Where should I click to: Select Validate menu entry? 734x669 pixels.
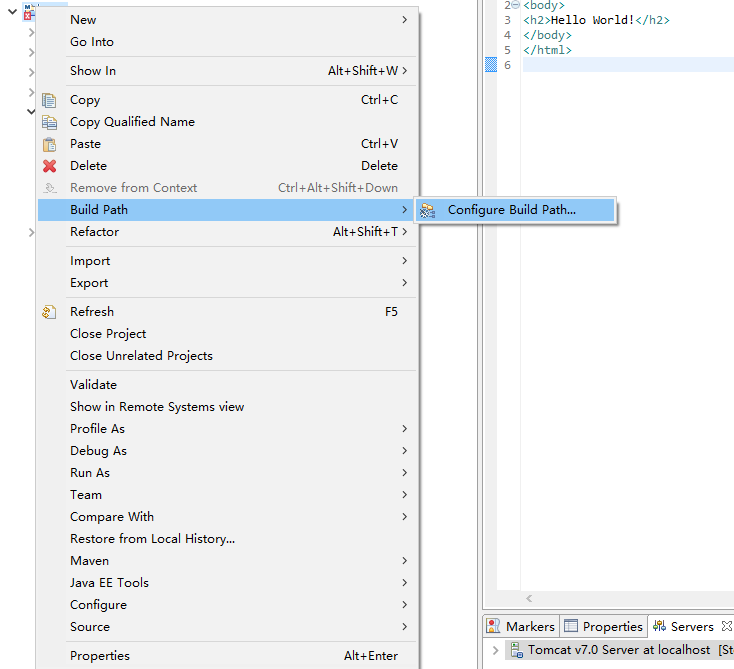point(227,385)
